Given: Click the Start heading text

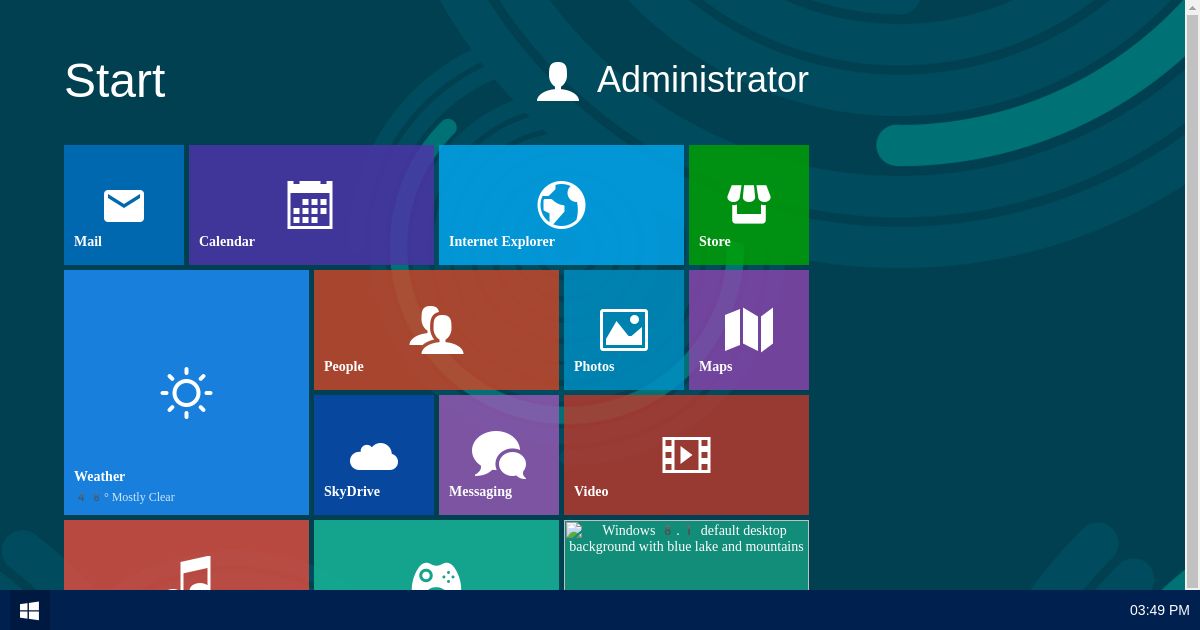Looking at the screenshot, I should tap(114, 80).
